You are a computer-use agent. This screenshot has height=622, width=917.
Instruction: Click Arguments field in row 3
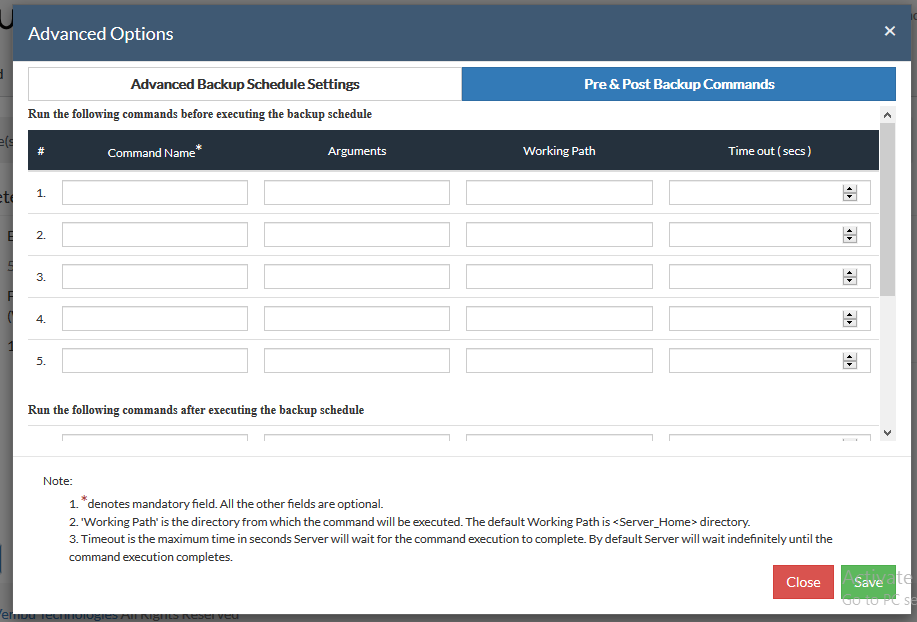pyautogui.click(x=357, y=277)
